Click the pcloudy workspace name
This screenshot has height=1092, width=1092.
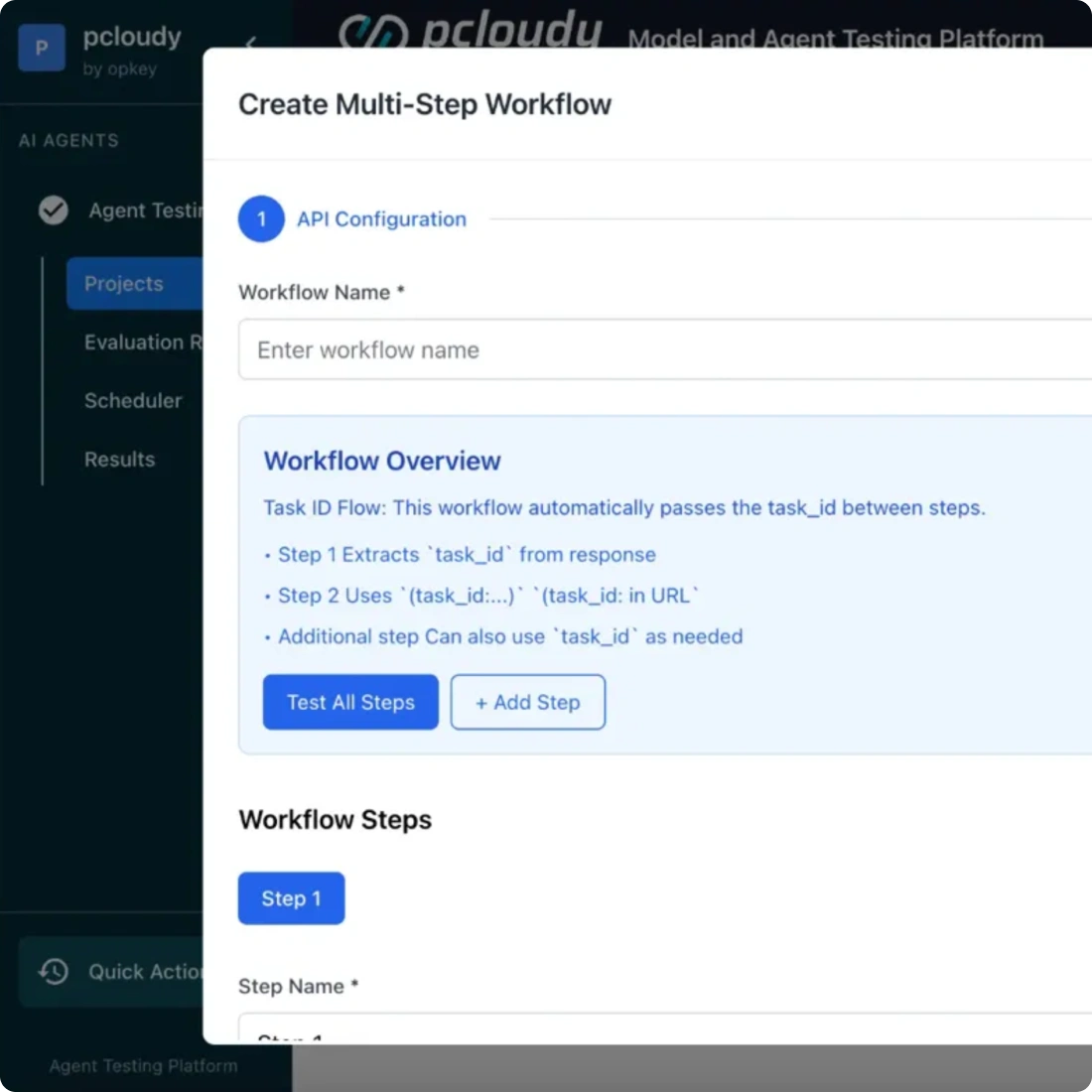132,37
